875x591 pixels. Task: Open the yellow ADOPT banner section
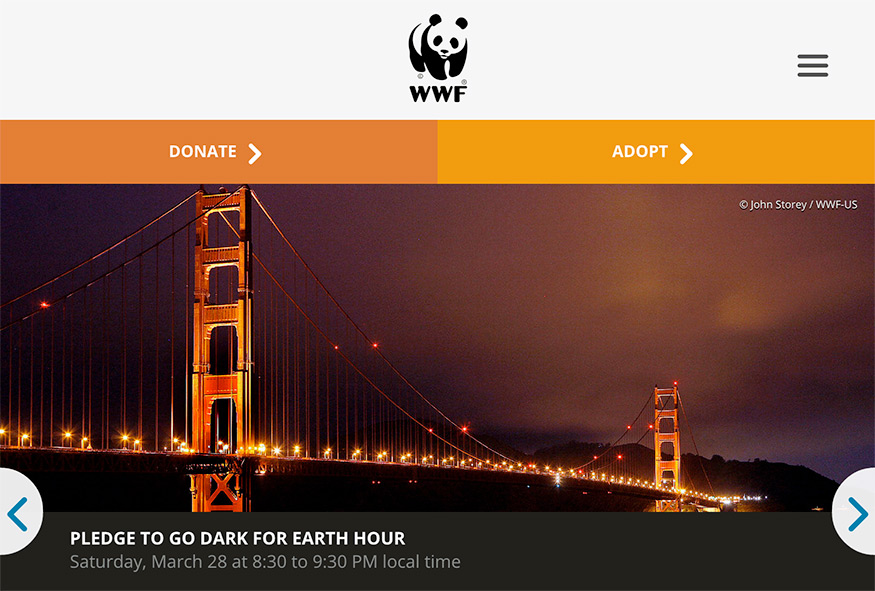656,152
